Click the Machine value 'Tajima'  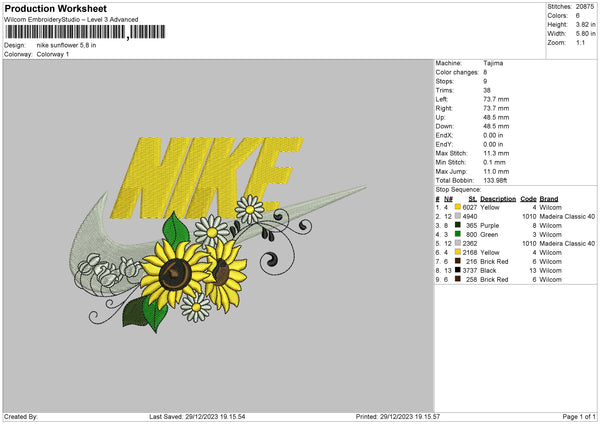pos(493,63)
